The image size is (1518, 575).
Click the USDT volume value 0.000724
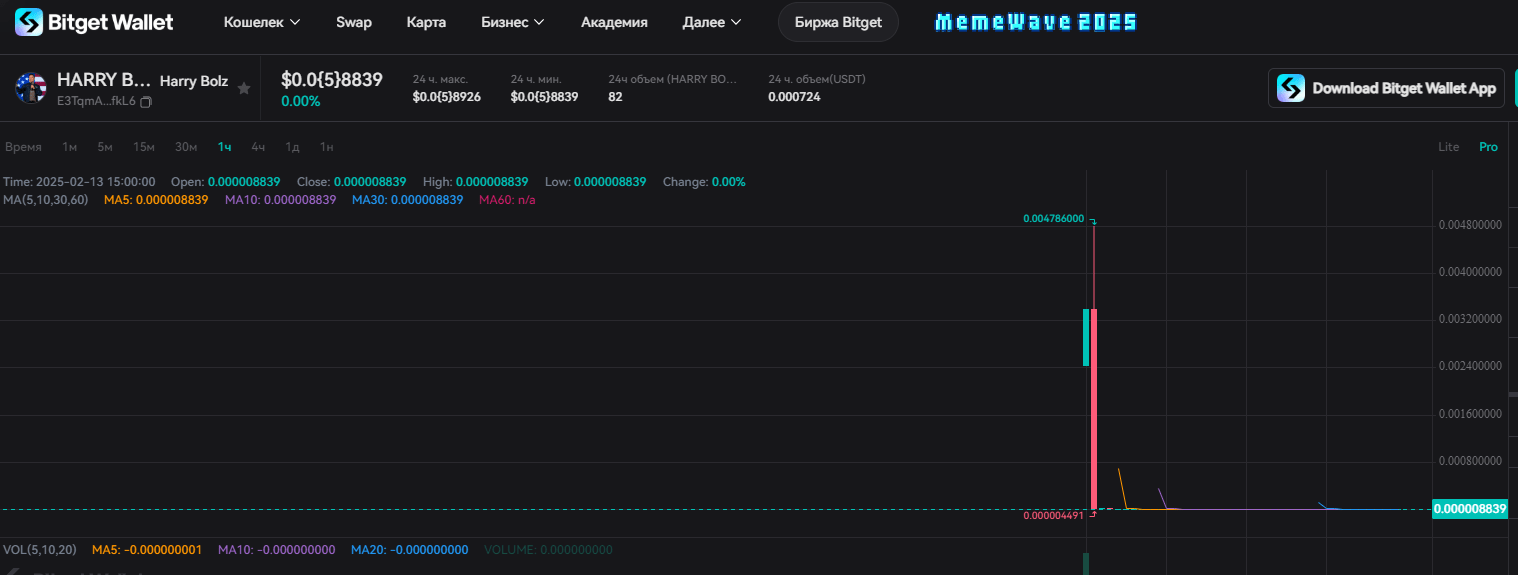click(x=794, y=97)
